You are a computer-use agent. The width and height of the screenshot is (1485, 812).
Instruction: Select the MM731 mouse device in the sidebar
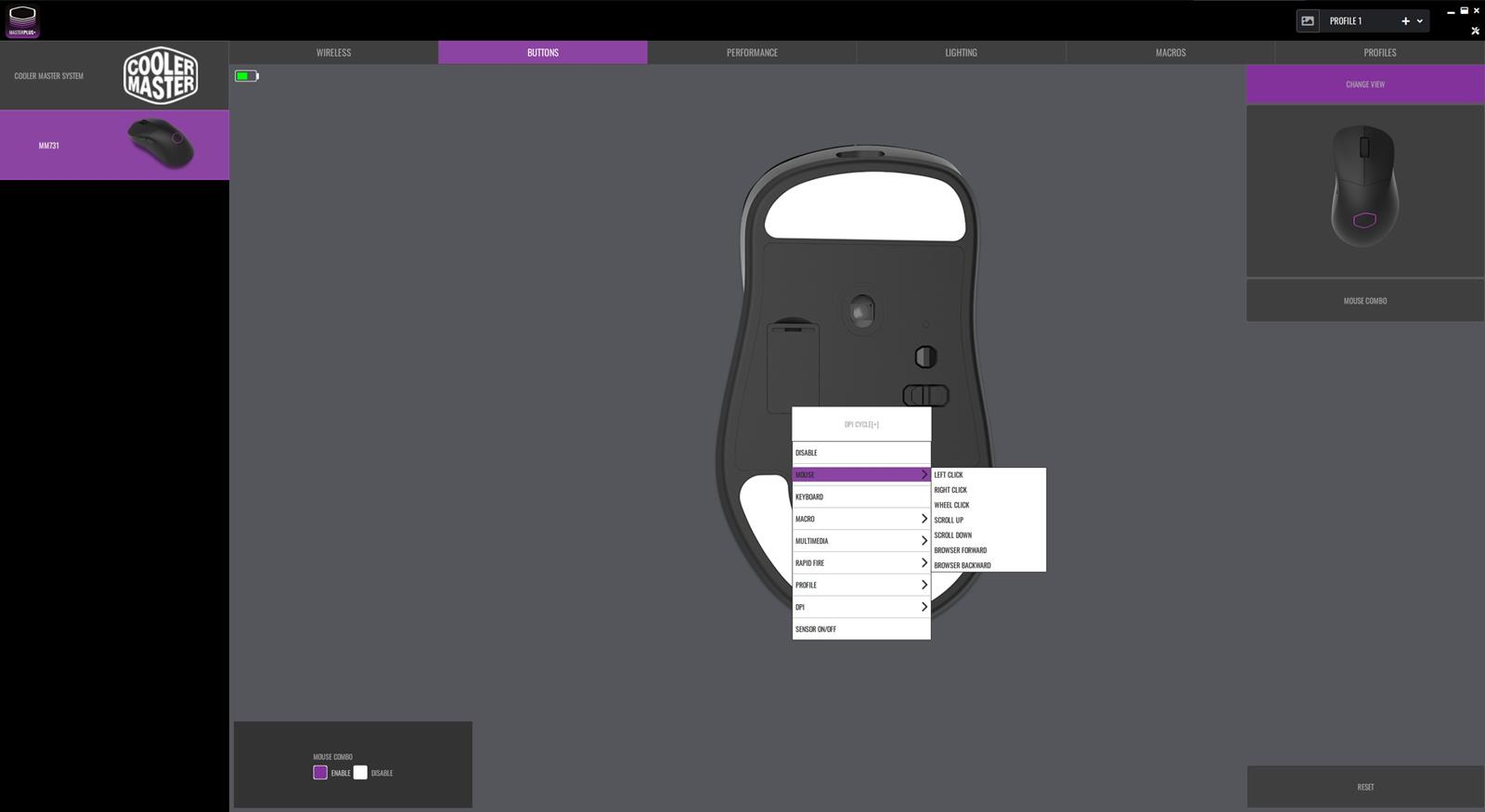[x=114, y=145]
